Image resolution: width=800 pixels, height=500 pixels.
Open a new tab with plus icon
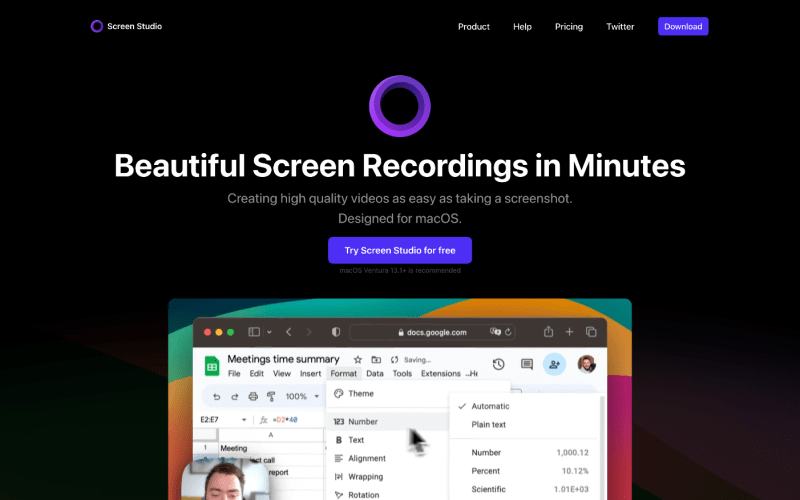point(569,332)
